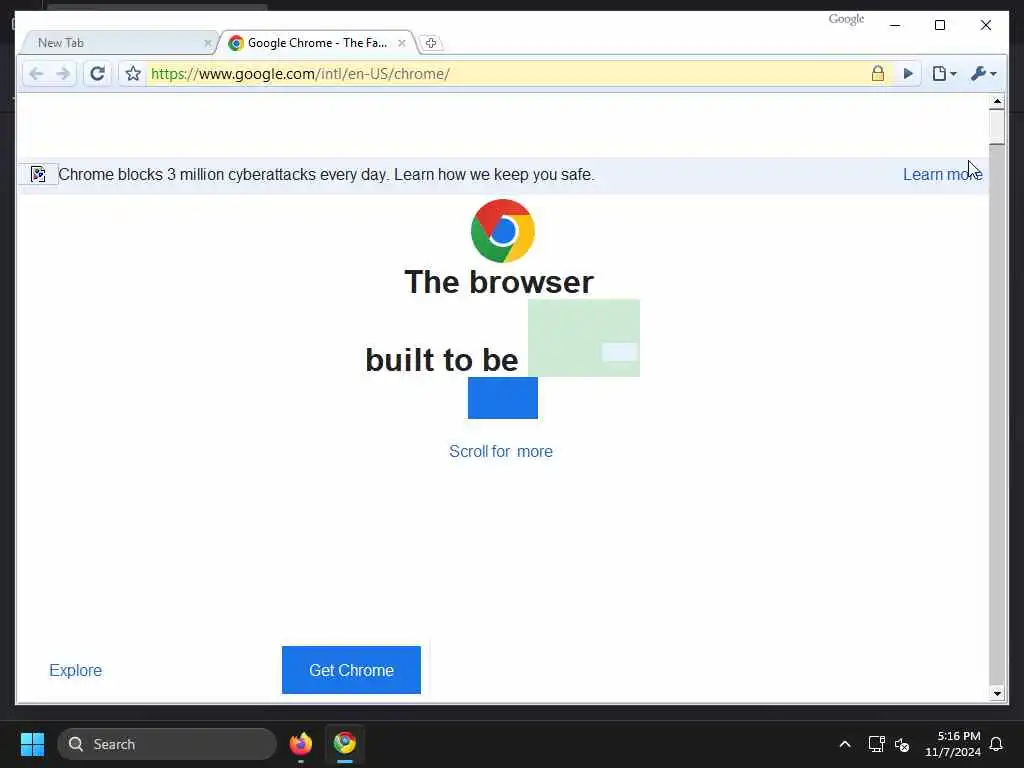The image size is (1024, 768).
Task: Open the clock and date panel
Action: pyautogui.click(x=953, y=744)
